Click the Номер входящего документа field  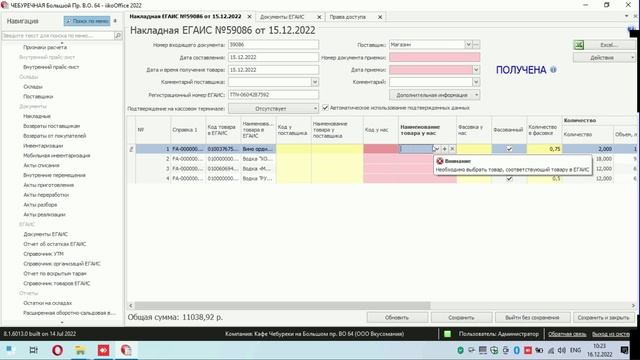(x=273, y=44)
